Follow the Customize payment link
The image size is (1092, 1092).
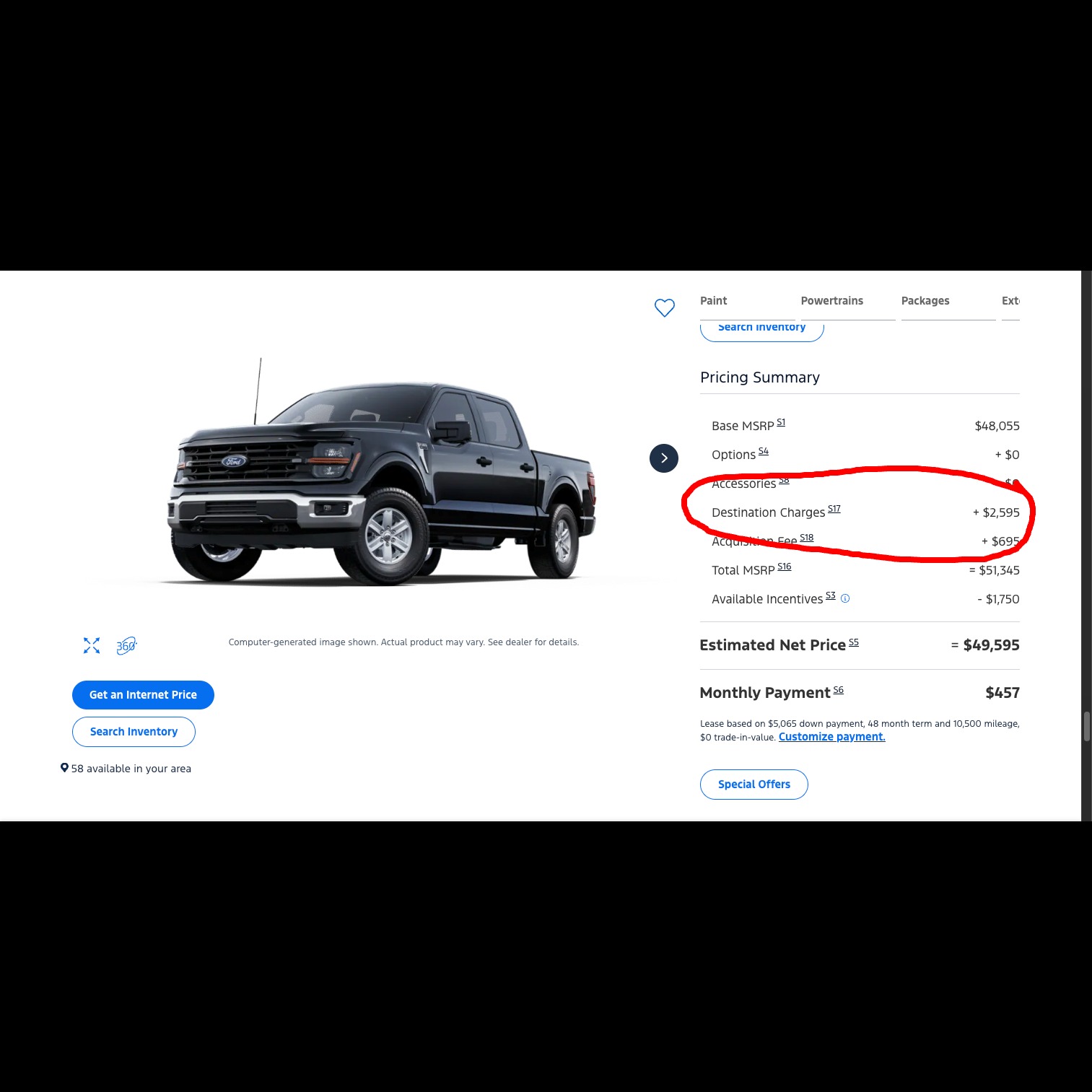831,737
